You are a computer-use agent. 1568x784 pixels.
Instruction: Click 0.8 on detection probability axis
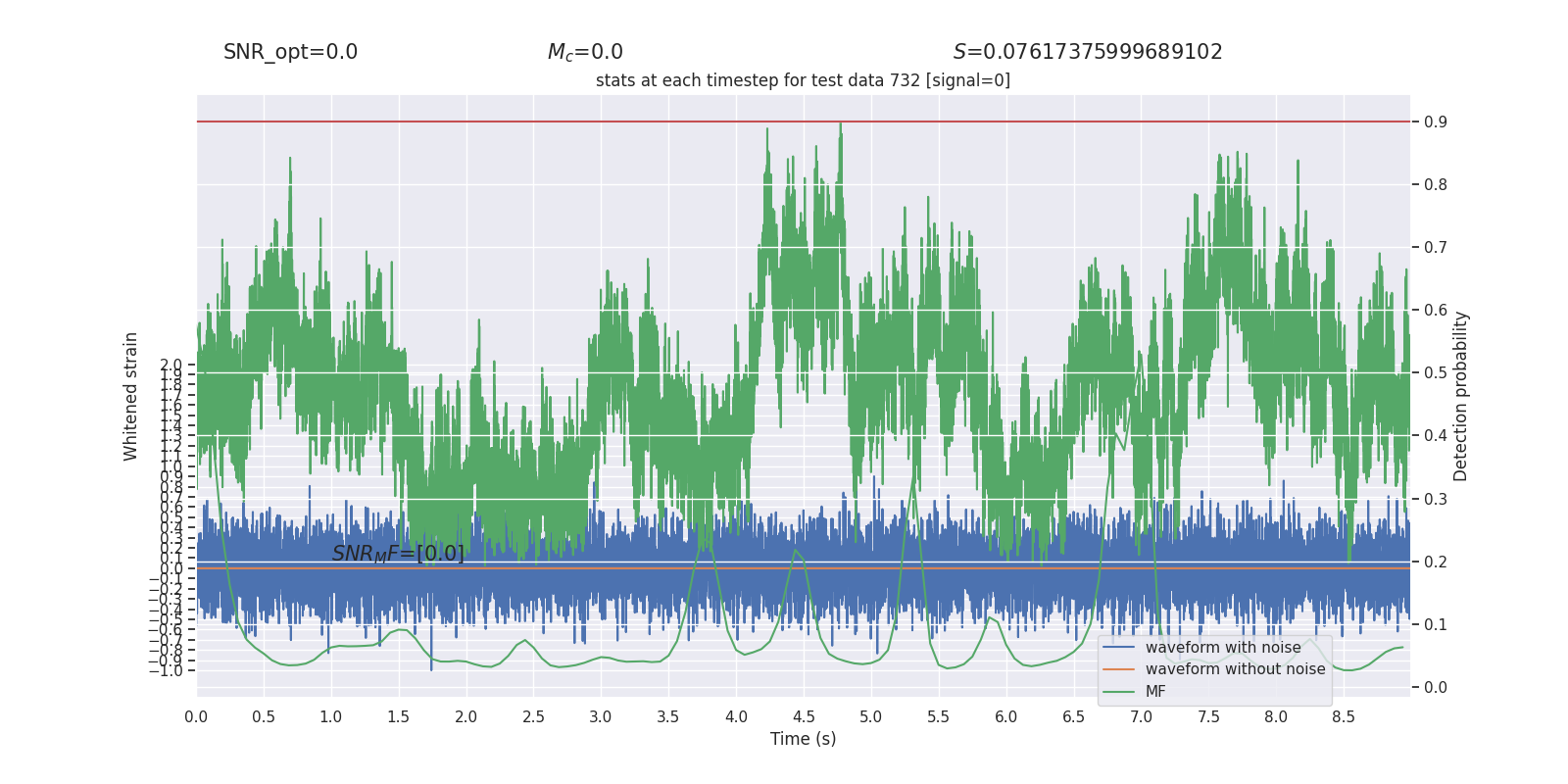1436,185
